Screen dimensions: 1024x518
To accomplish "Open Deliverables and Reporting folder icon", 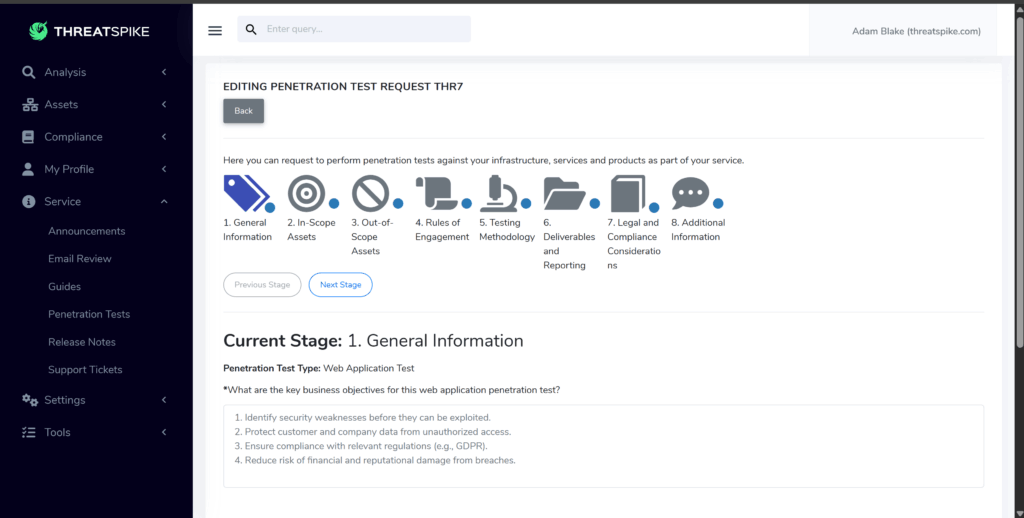I will (563, 192).
